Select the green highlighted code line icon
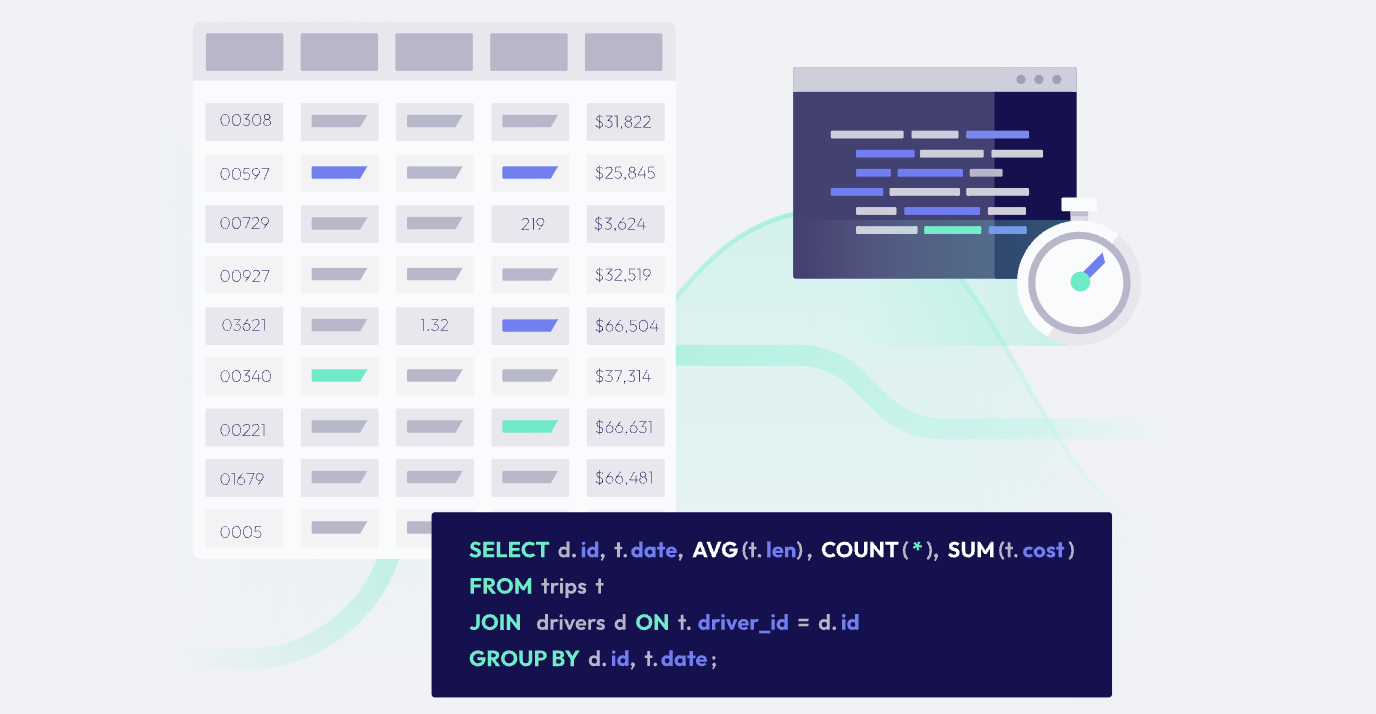The height and width of the screenshot is (714, 1376). click(x=951, y=230)
